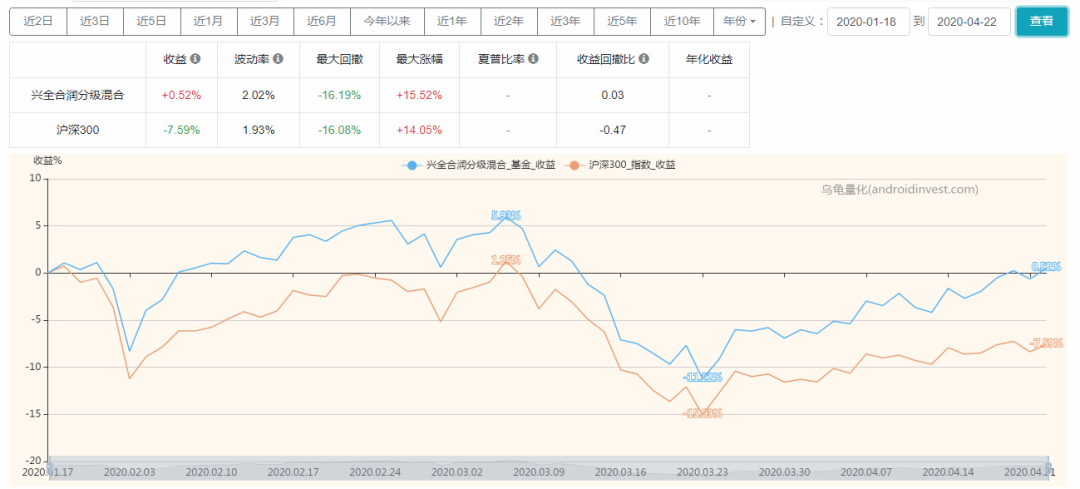The width and height of the screenshot is (1080, 489).
Task: Click the 沪深300 row label
Action: 78,130
